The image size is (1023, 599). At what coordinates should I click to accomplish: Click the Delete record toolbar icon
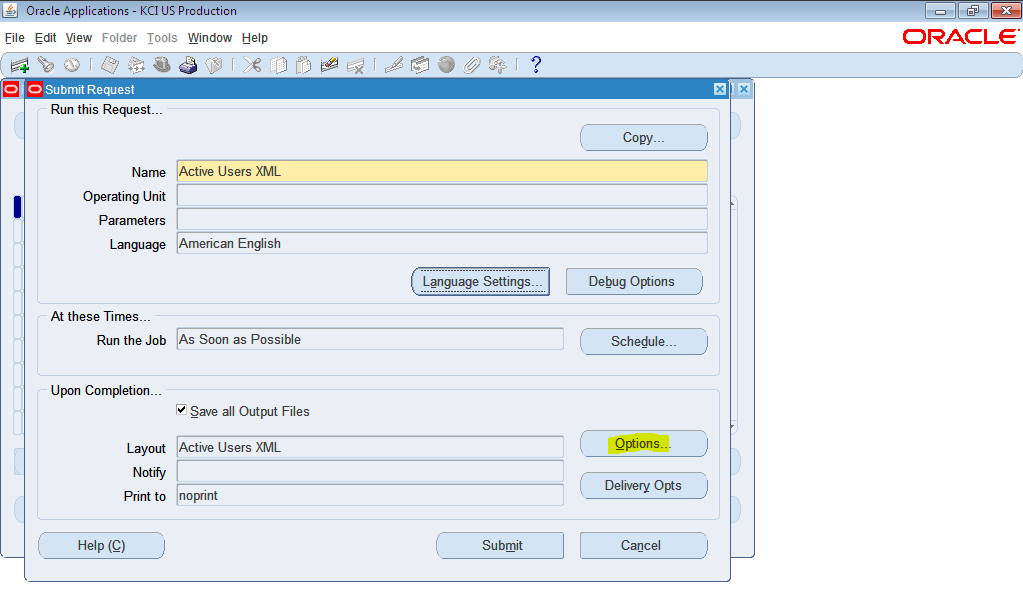coord(356,65)
